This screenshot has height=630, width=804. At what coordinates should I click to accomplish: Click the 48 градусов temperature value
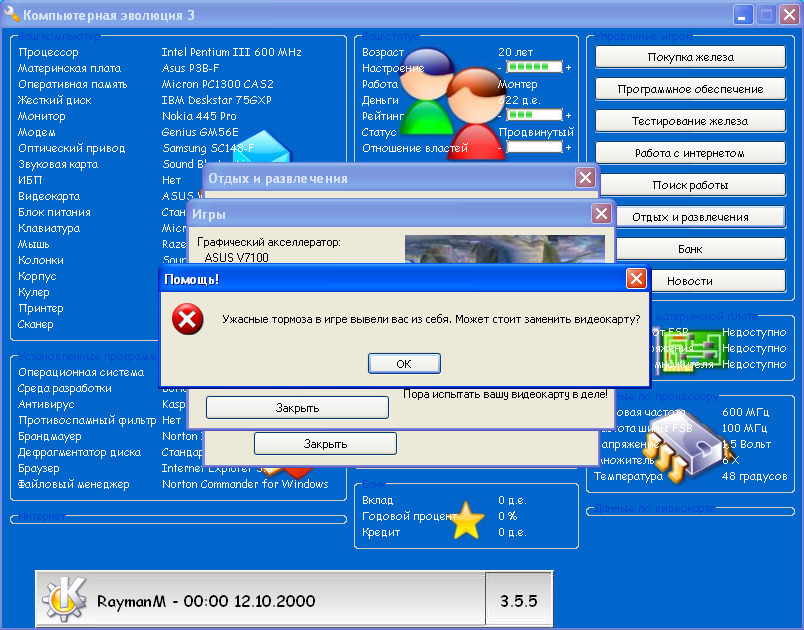(x=754, y=476)
